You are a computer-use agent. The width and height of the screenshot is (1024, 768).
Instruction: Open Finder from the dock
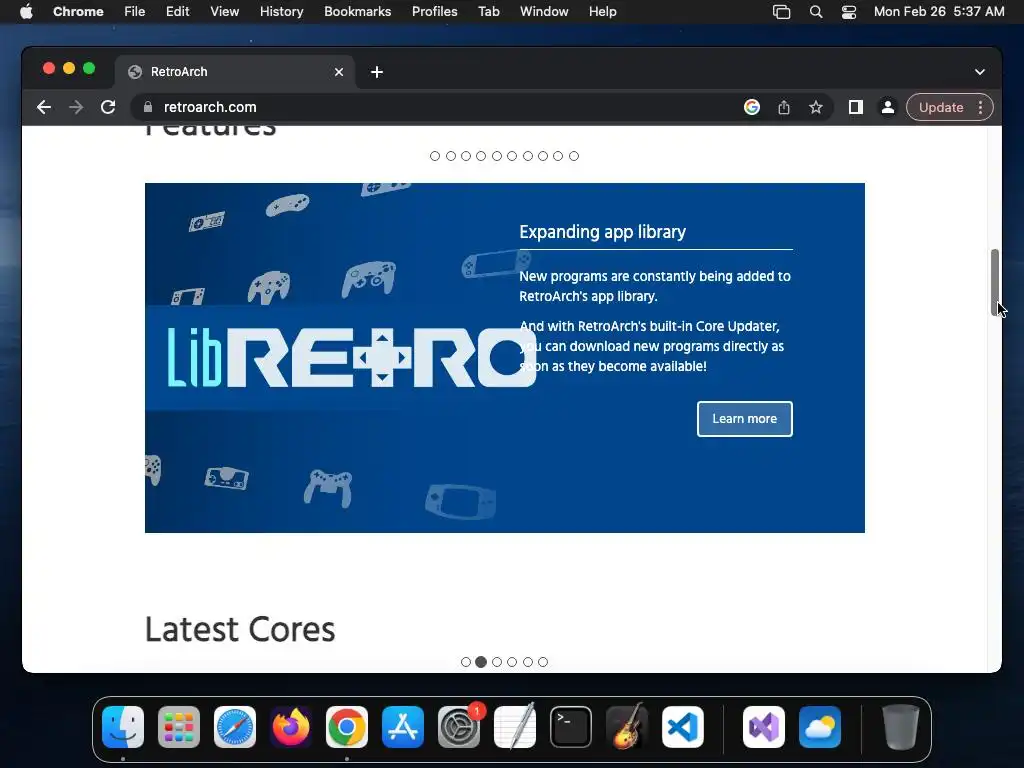(123, 727)
